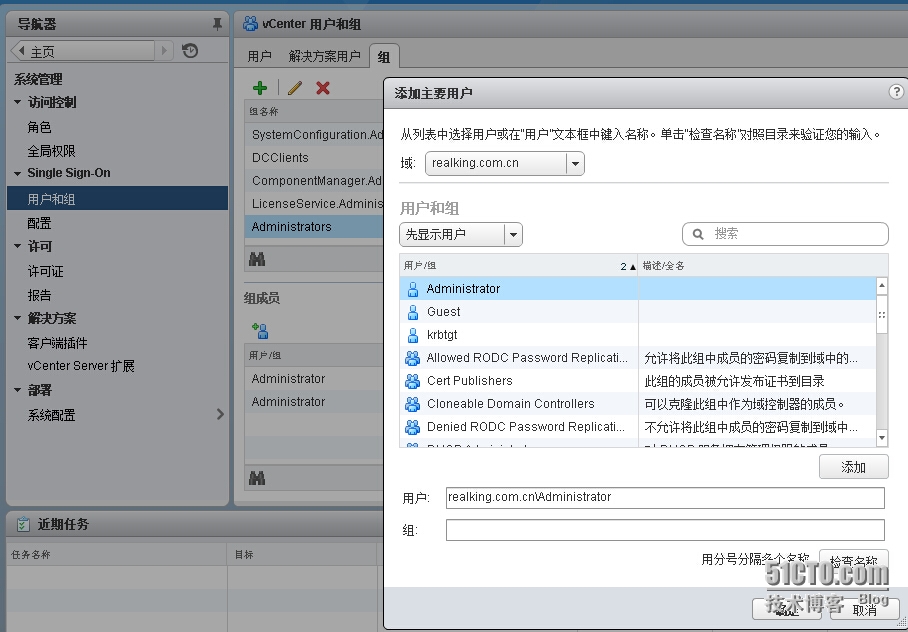Viewport: 908px width, 632px height.
Task: Click binoculars find icon under group members
Action: (257, 478)
